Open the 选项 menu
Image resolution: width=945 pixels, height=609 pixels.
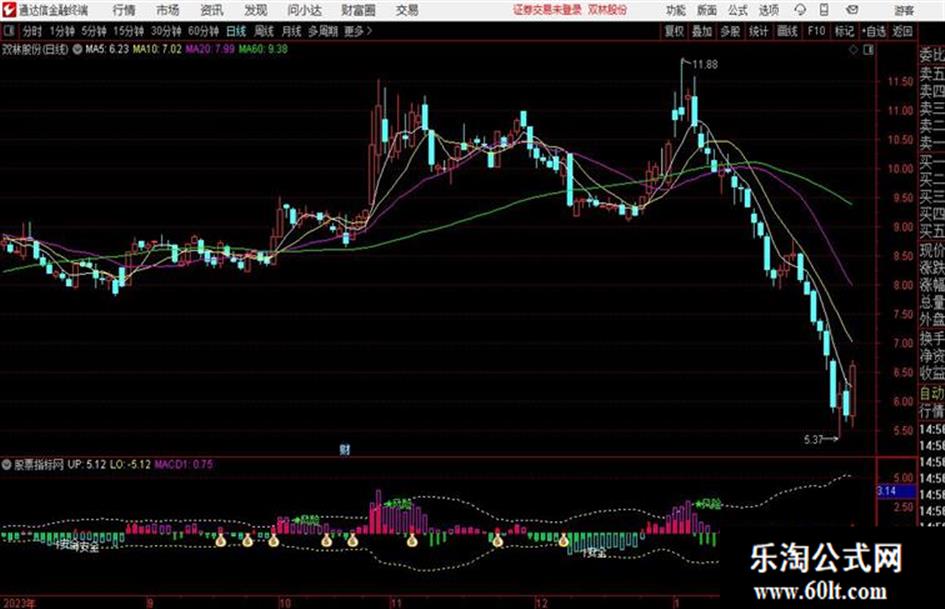pyautogui.click(x=769, y=10)
